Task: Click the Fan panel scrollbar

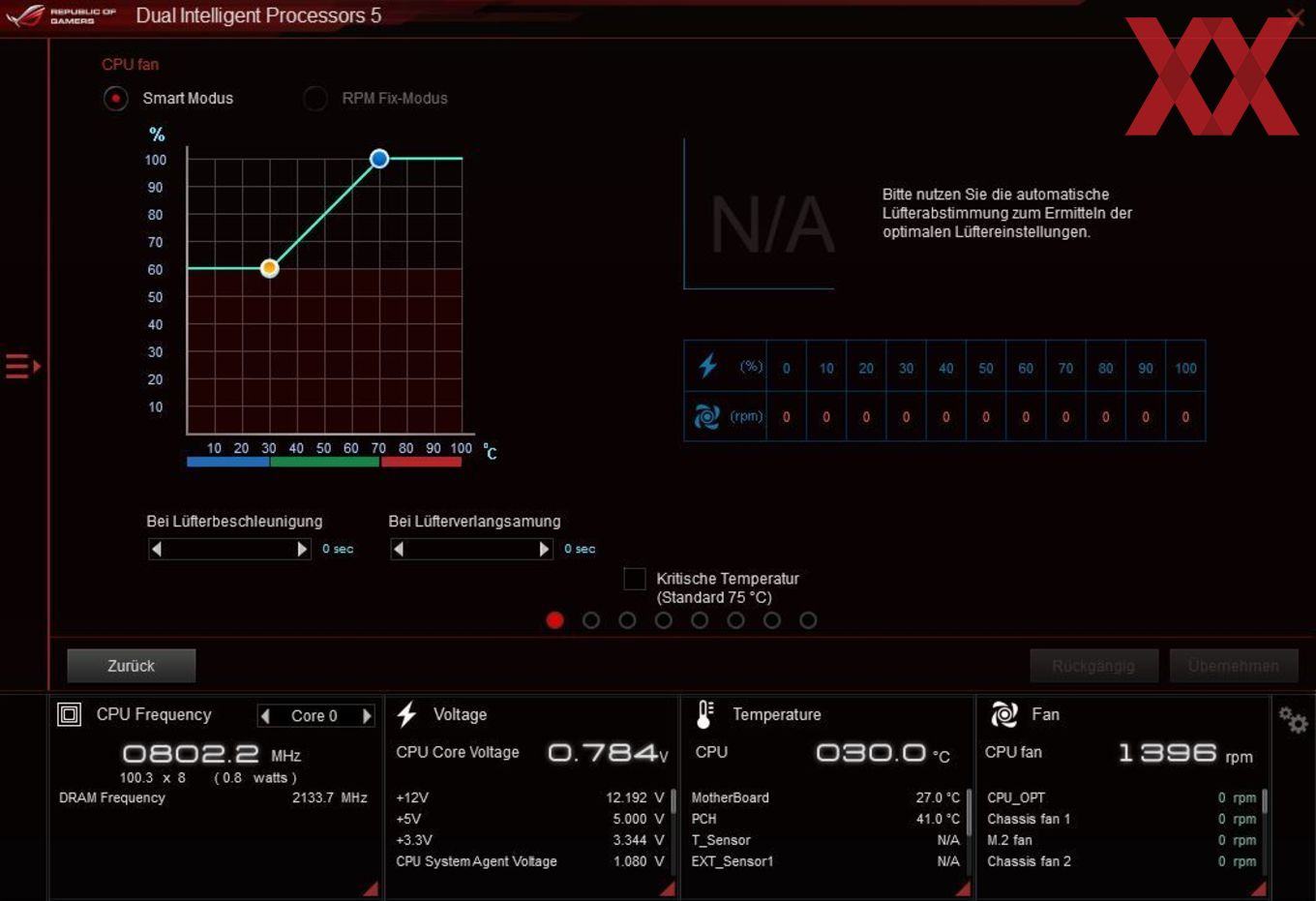Action: click(1265, 801)
